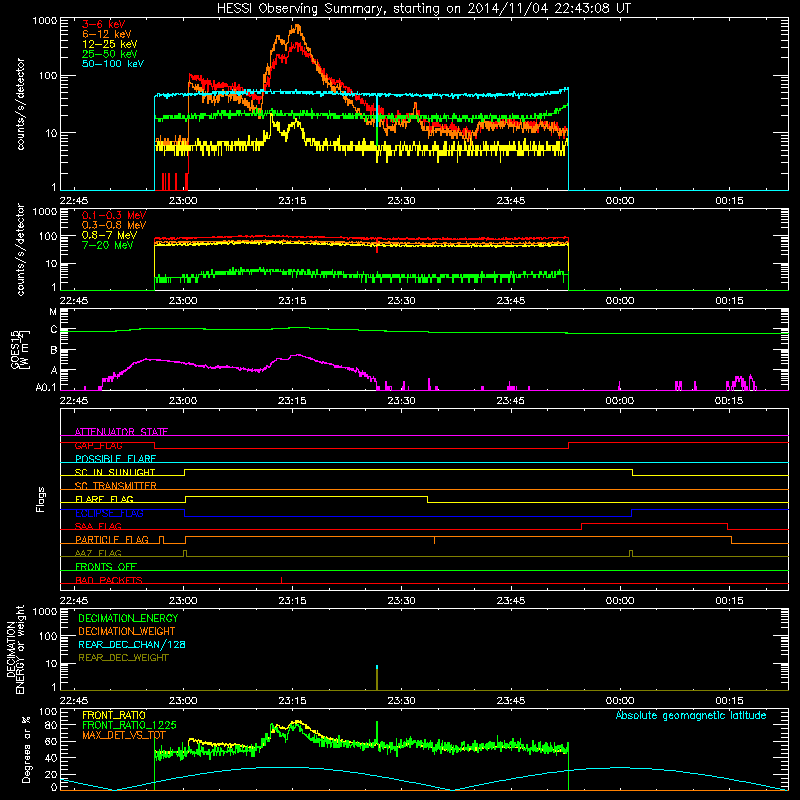The image size is (800, 800).
Task: Click the HESSI Observing Summary title
Action: pos(423,9)
